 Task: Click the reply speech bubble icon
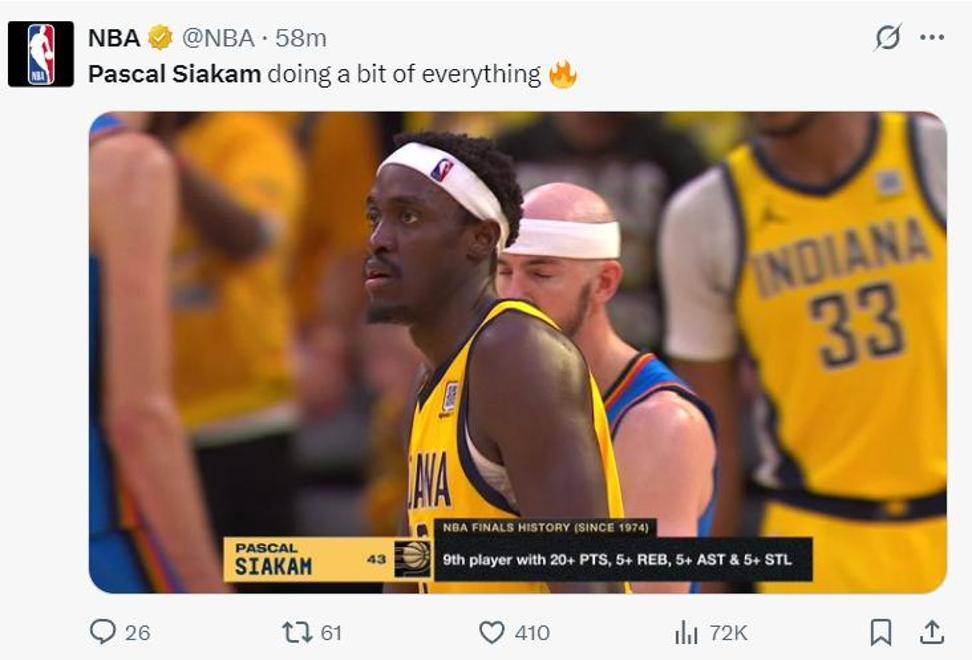[x=102, y=632]
